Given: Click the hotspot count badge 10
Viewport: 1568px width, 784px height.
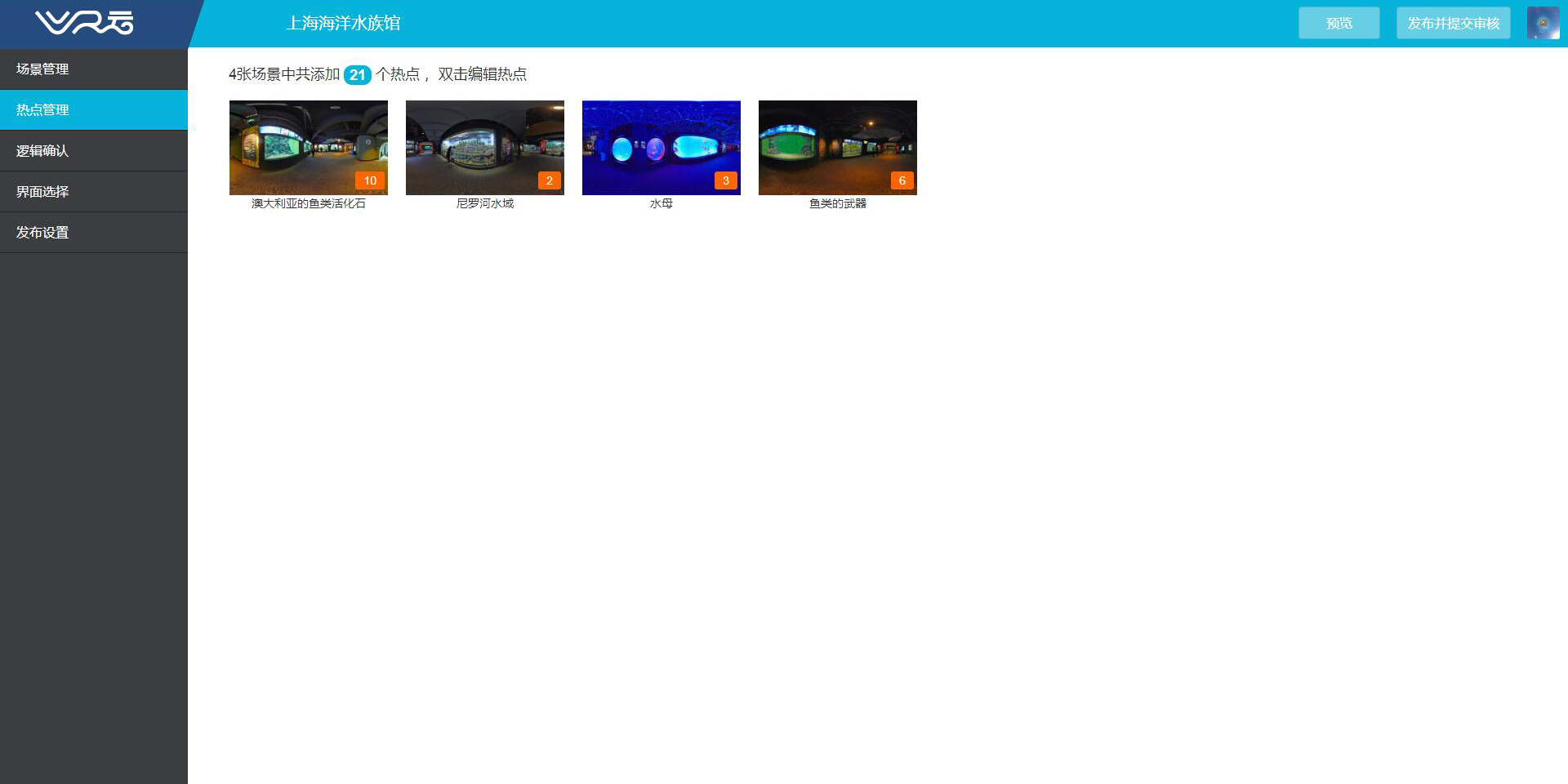Looking at the screenshot, I should point(370,180).
